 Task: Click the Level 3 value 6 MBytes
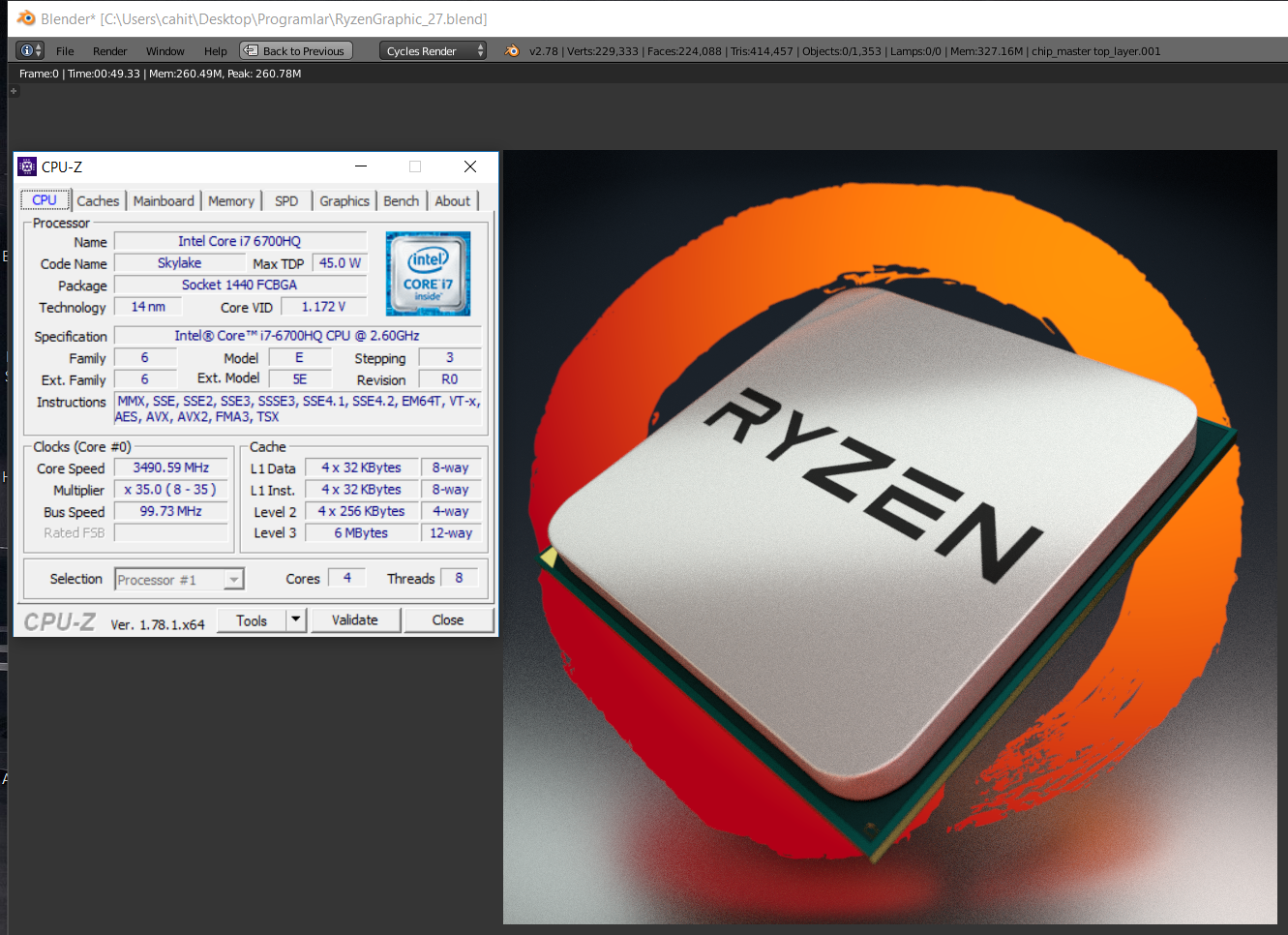pyautogui.click(x=362, y=532)
